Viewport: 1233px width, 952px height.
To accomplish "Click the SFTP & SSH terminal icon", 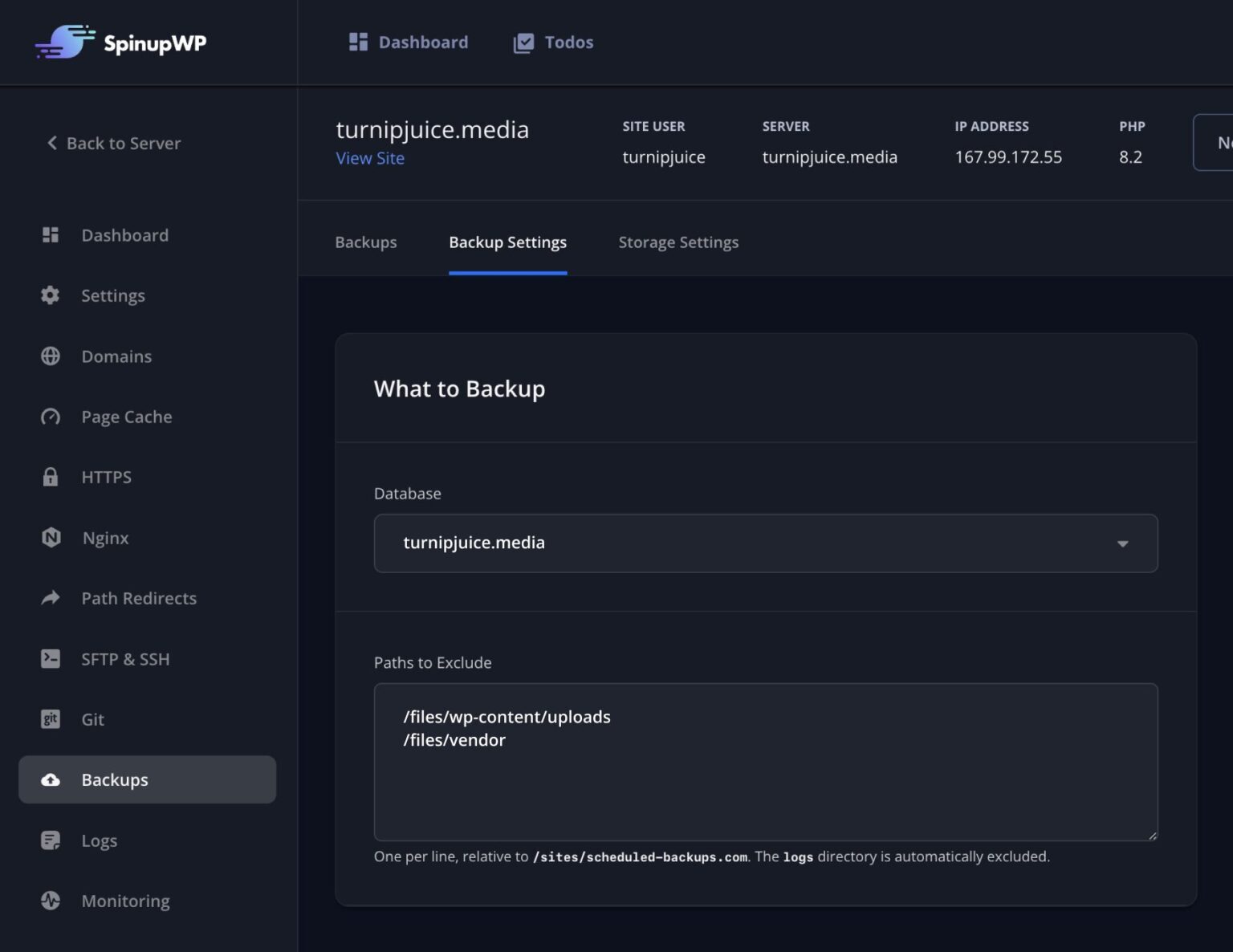I will [x=51, y=658].
